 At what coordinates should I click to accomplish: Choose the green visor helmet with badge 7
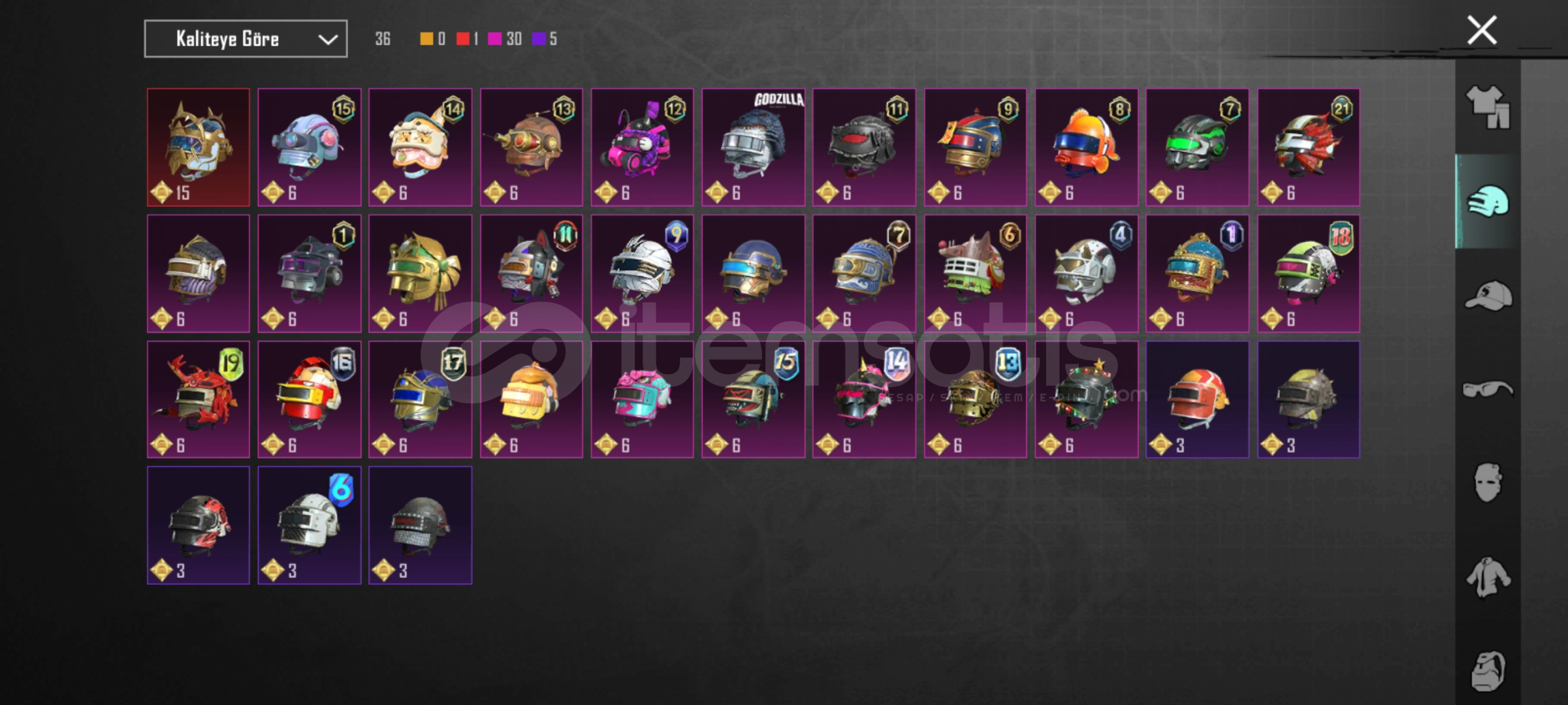point(1197,148)
